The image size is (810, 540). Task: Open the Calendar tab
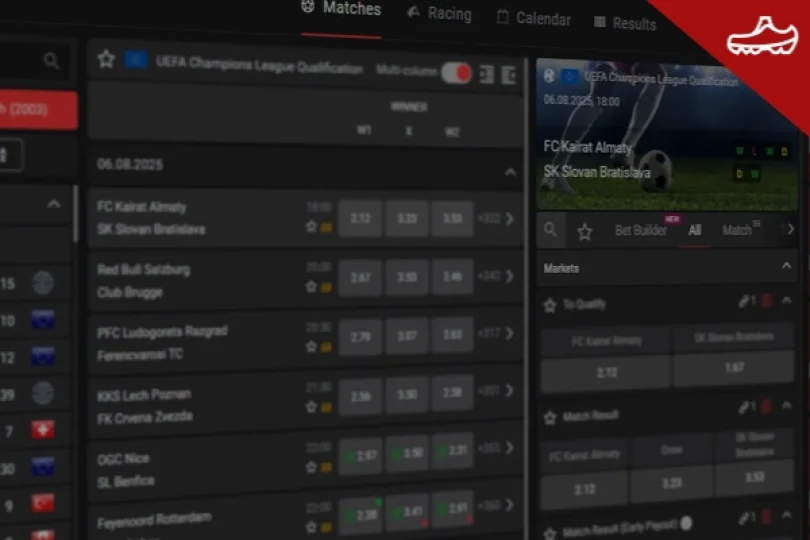click(x=534, y=19)
